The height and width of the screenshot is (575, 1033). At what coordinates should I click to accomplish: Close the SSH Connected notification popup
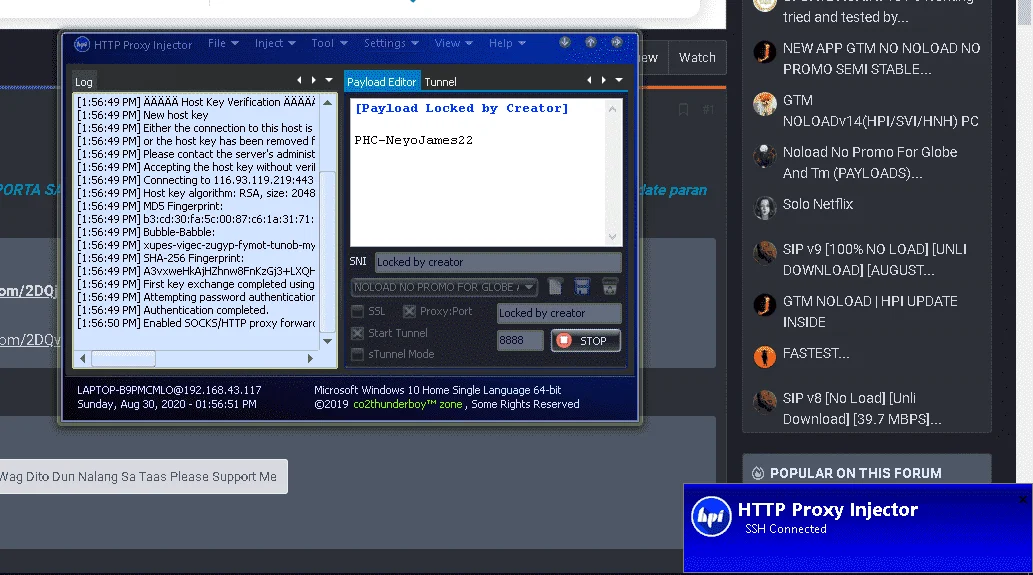pyautogui.click(x=1023, y=500)
